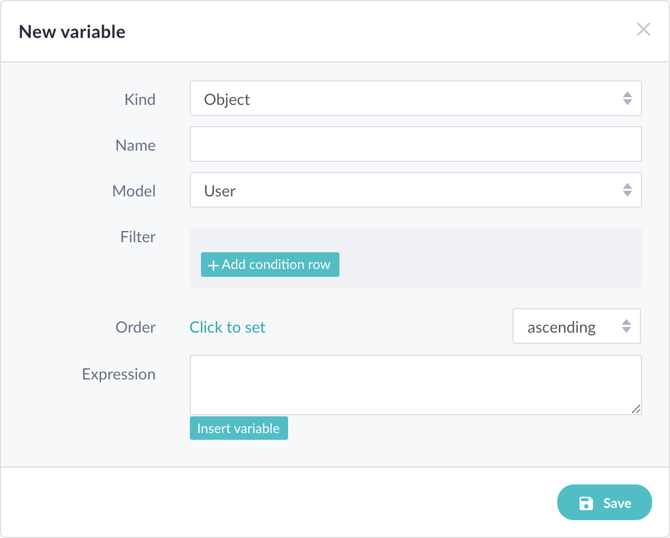670x538 pixels.
Task: Click the 'Click to set' order link
Action: point(227,327)
